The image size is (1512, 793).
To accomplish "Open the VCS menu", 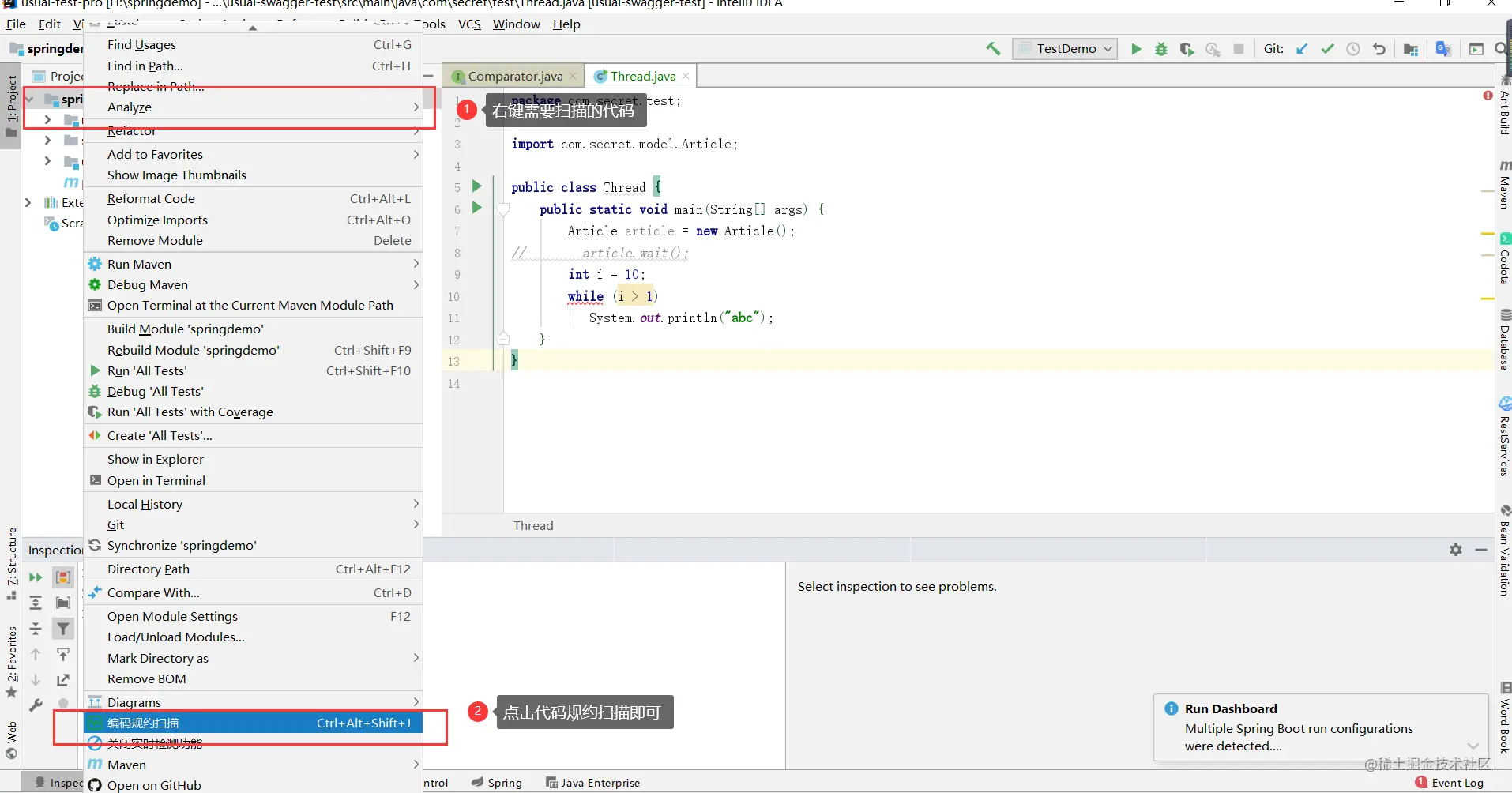I will [469, 24].
